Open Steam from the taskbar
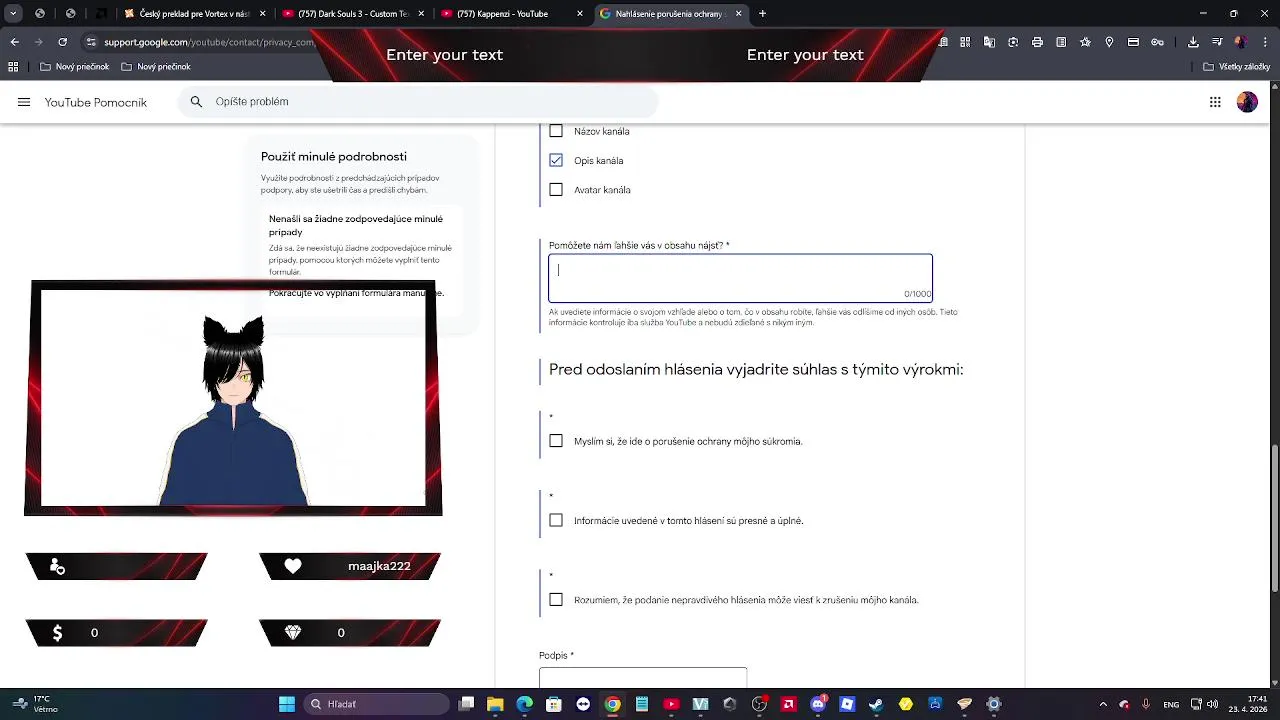The height and width of the screenshot is (720, 1280). click(877, 704)
